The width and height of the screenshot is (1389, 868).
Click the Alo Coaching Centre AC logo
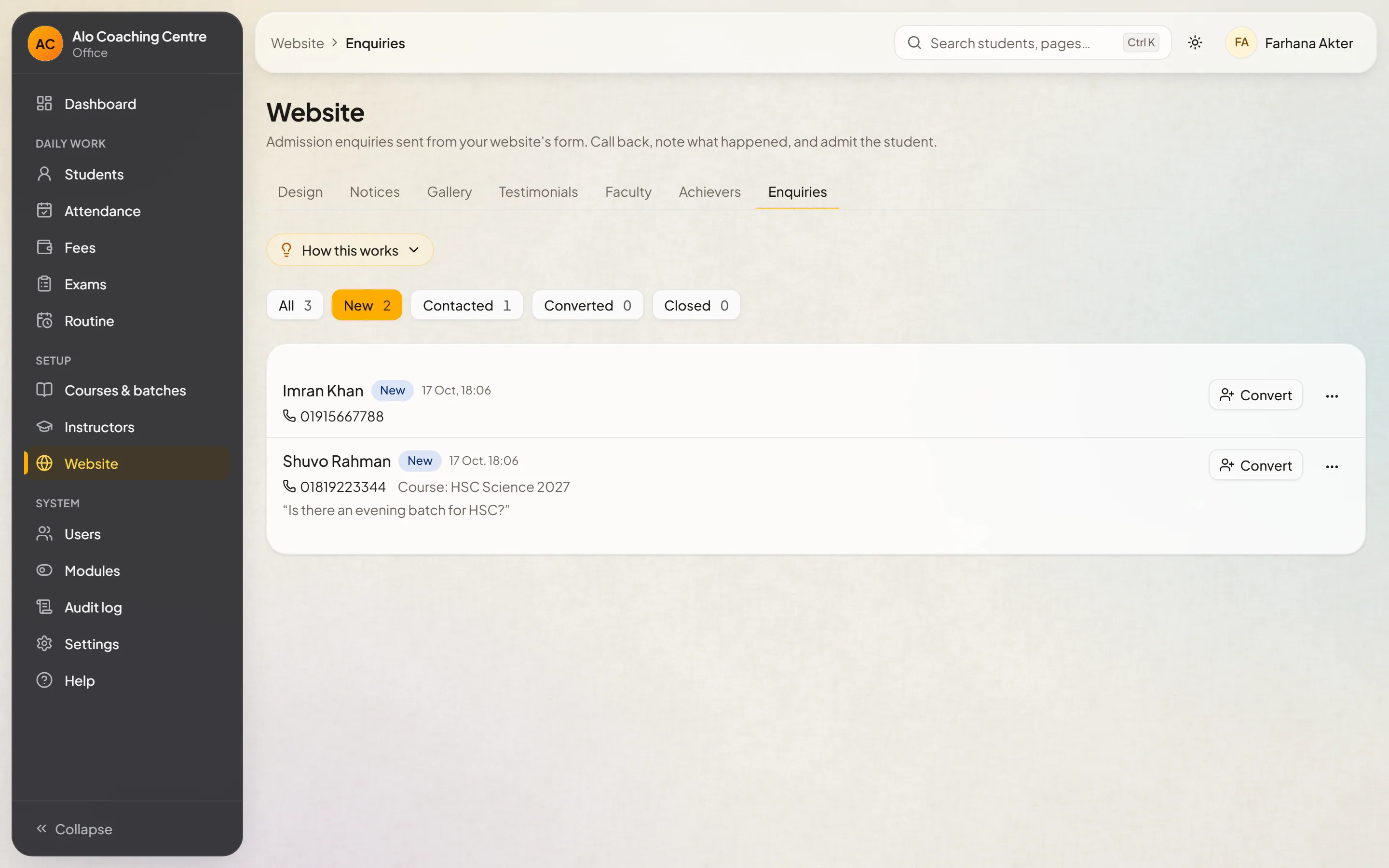45,43
